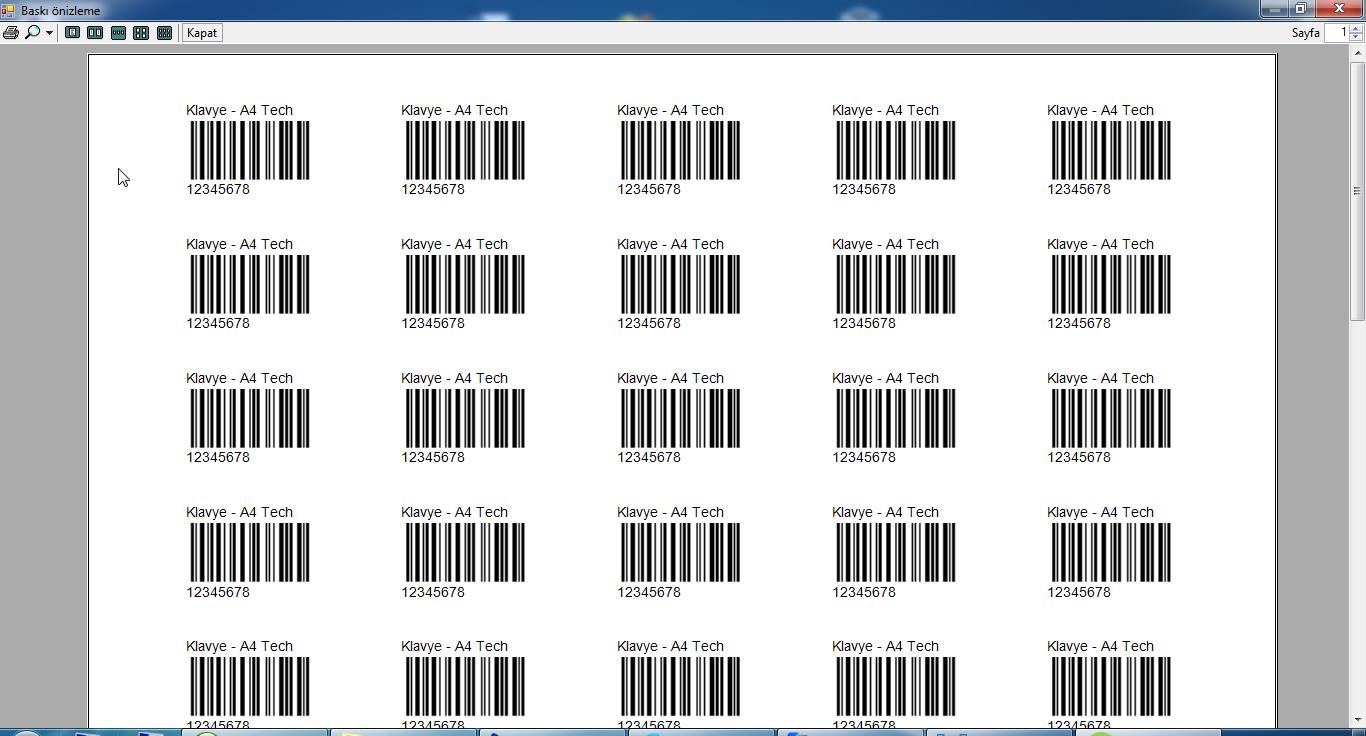
Task: Click into the Sayfa page number field
Action: point(1337,33)
